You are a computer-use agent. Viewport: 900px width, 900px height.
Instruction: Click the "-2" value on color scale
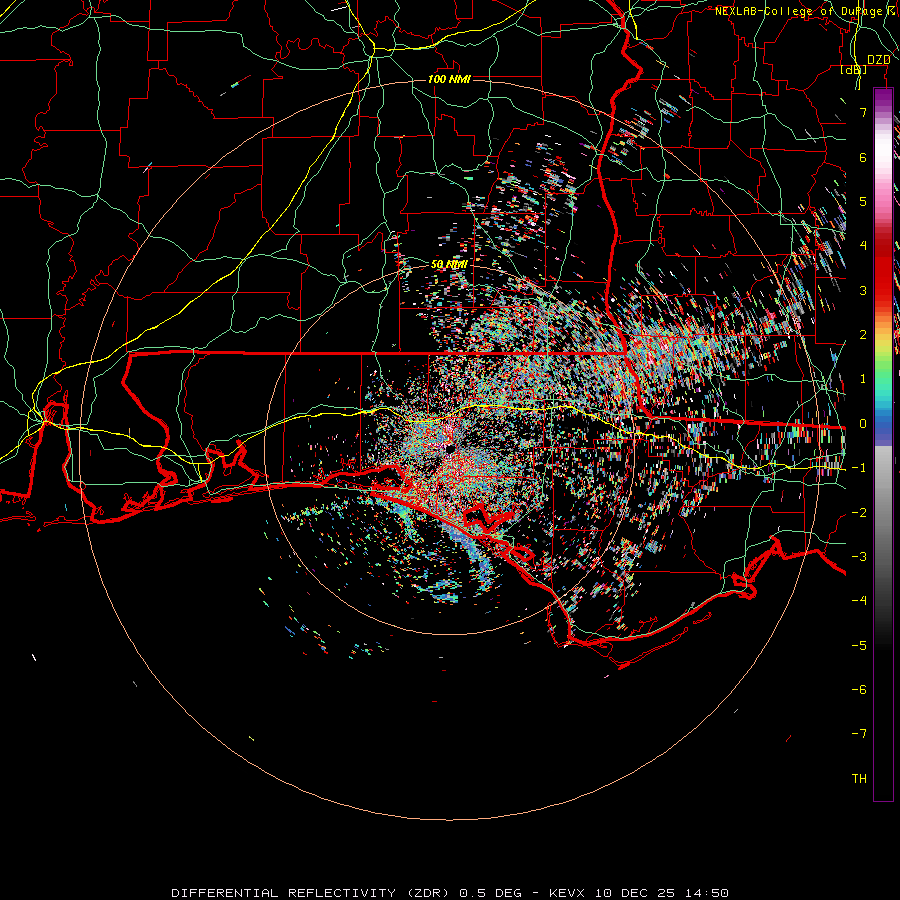click(x=859, y=513)
